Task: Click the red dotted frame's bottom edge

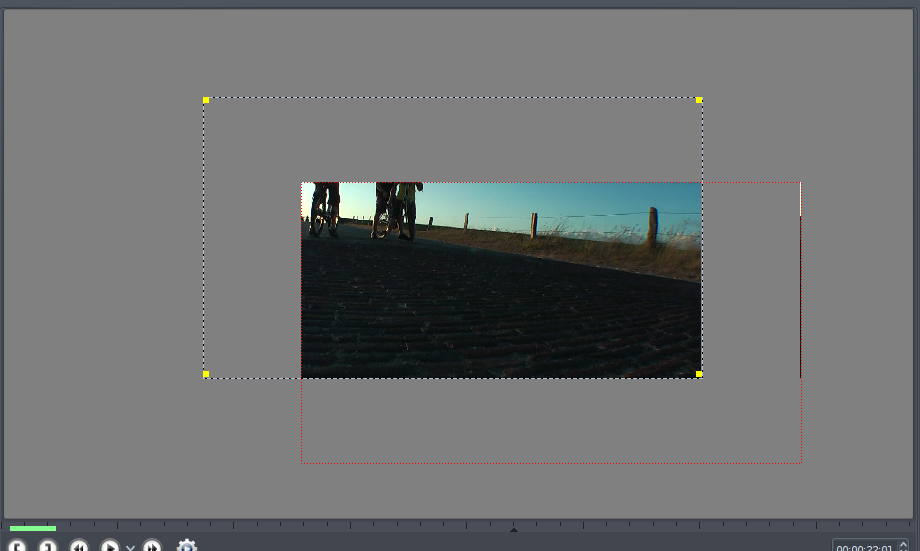Action: tap(550, 463)
